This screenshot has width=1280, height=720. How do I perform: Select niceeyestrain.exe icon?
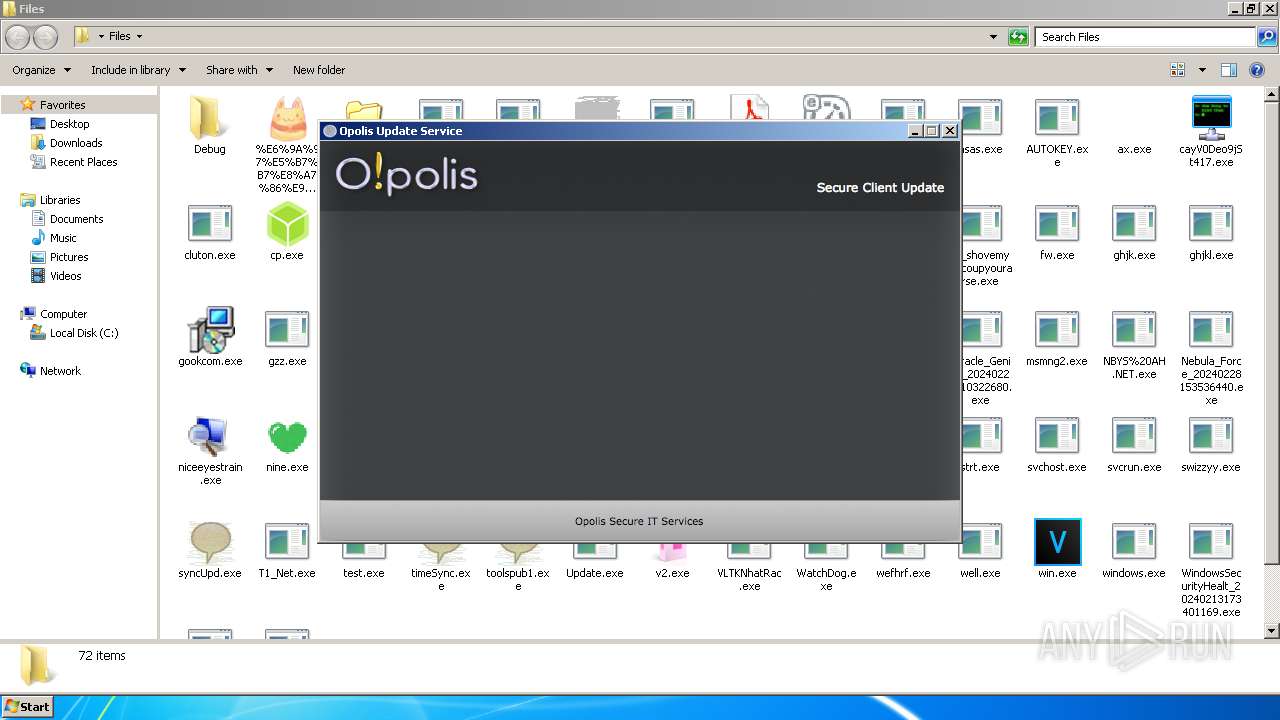(x=209, y=437)
